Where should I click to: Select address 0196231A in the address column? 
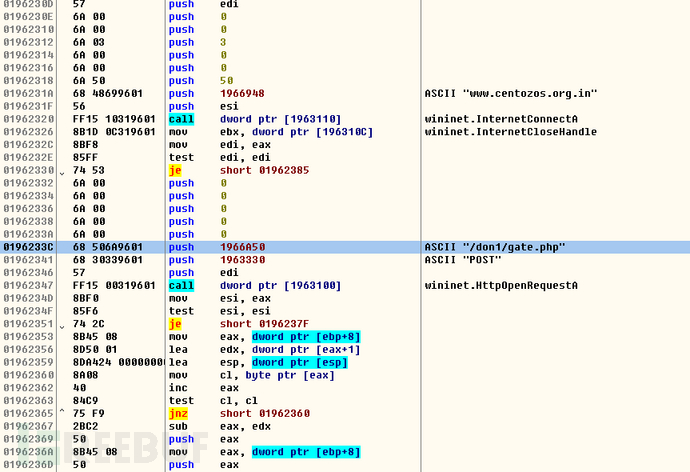(x=29, y=94)
